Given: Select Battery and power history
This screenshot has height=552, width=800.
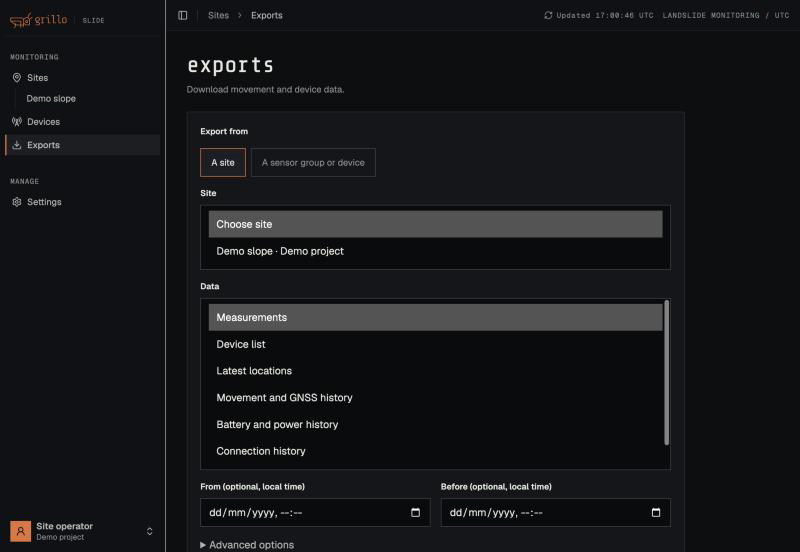Looking at the screenshot, I should tap(435, 424).
